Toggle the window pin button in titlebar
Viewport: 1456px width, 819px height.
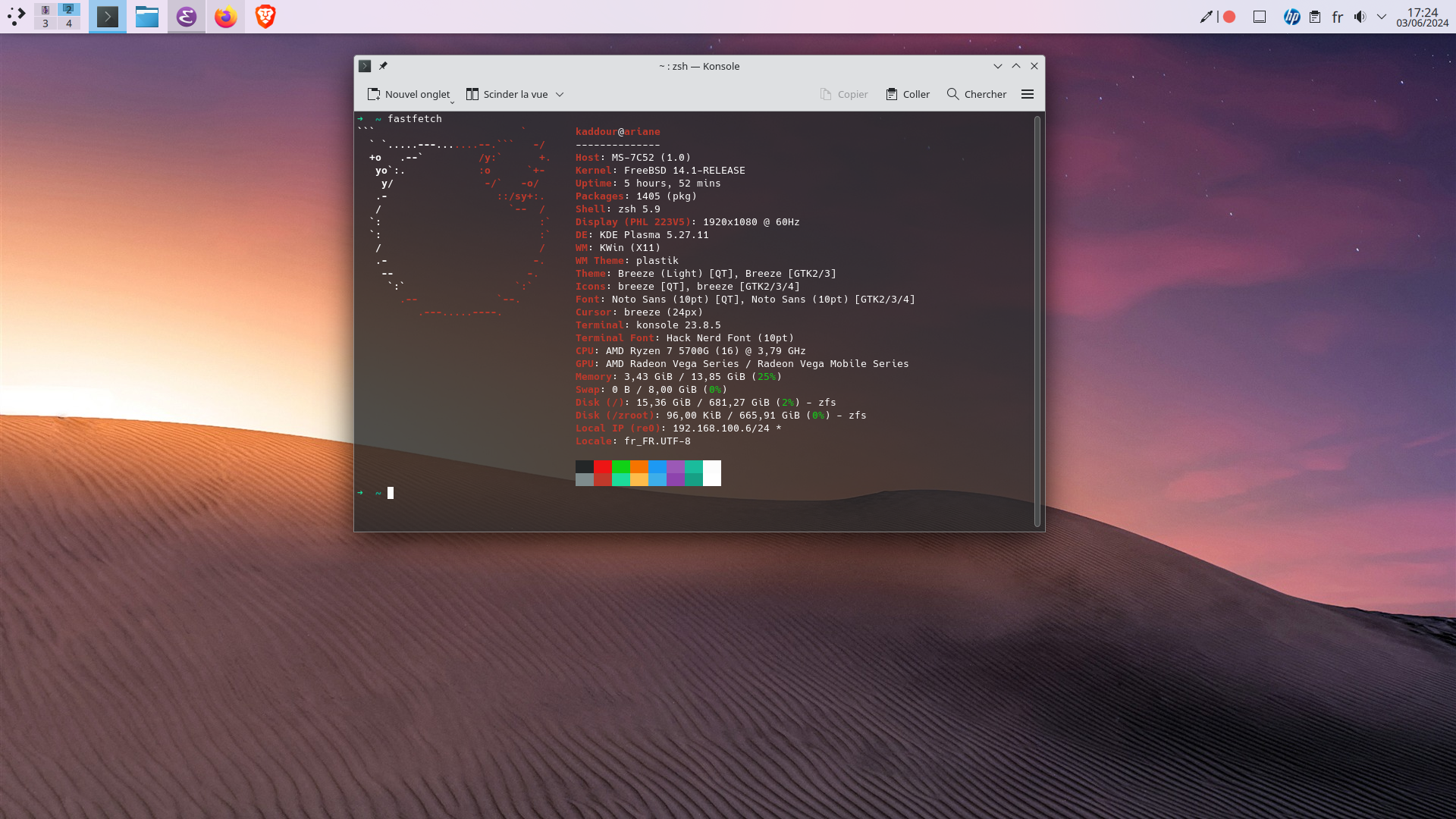tap(383, 66)
